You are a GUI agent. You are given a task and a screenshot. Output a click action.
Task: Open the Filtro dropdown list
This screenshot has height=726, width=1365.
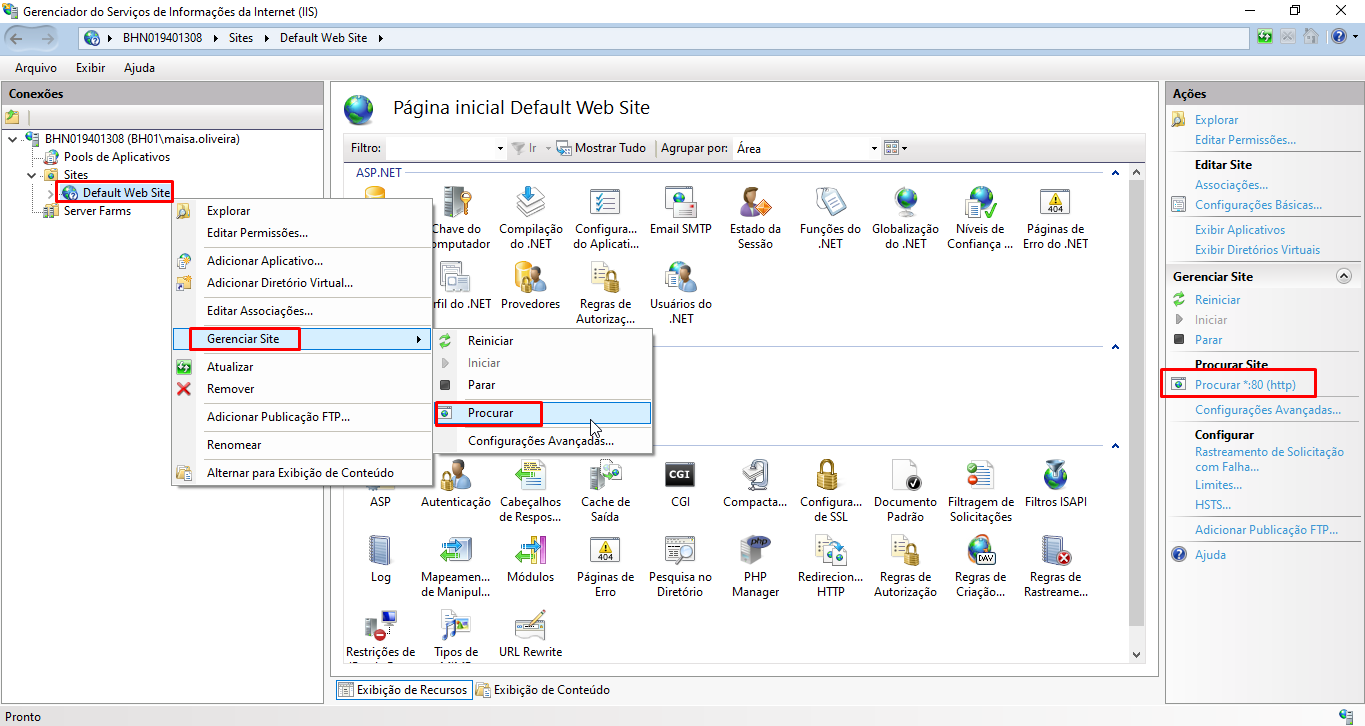coord(499,147)
